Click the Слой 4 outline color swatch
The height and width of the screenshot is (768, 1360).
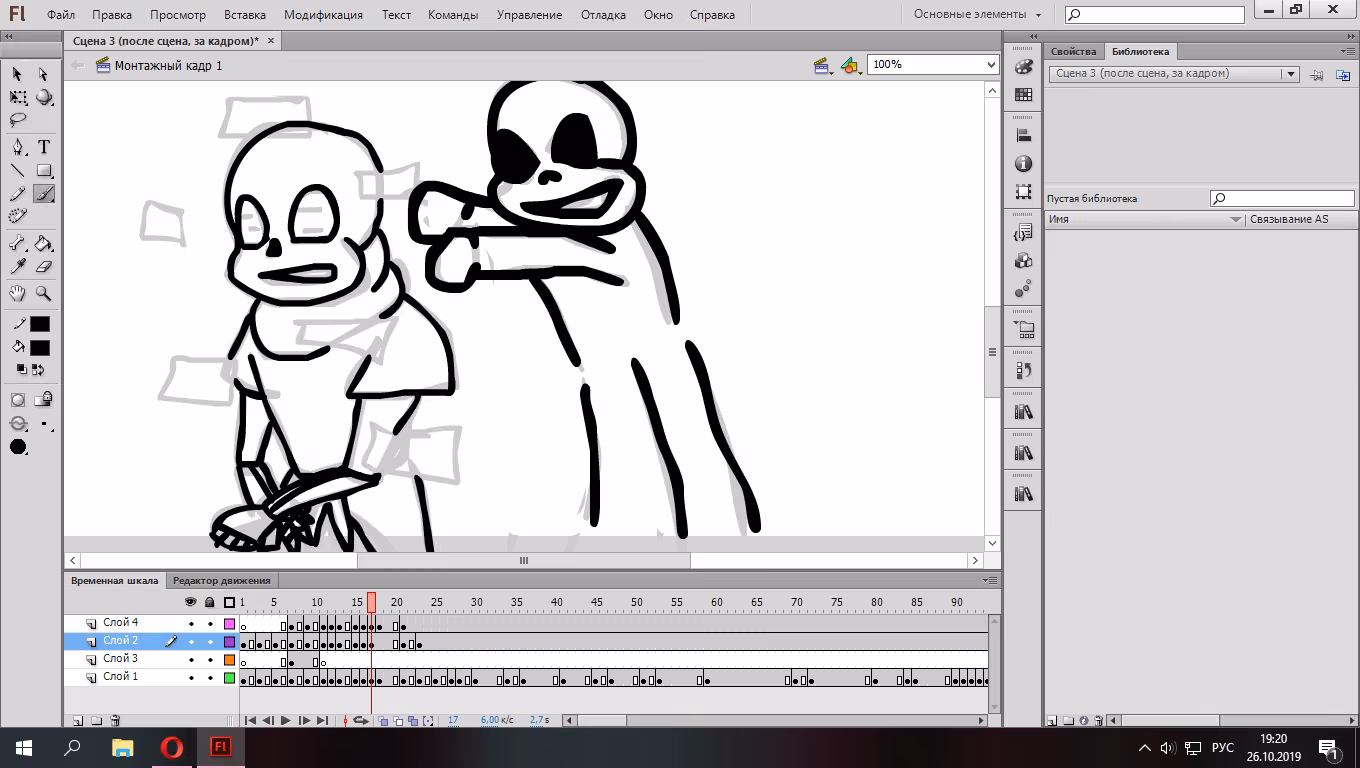click(229, 623)
